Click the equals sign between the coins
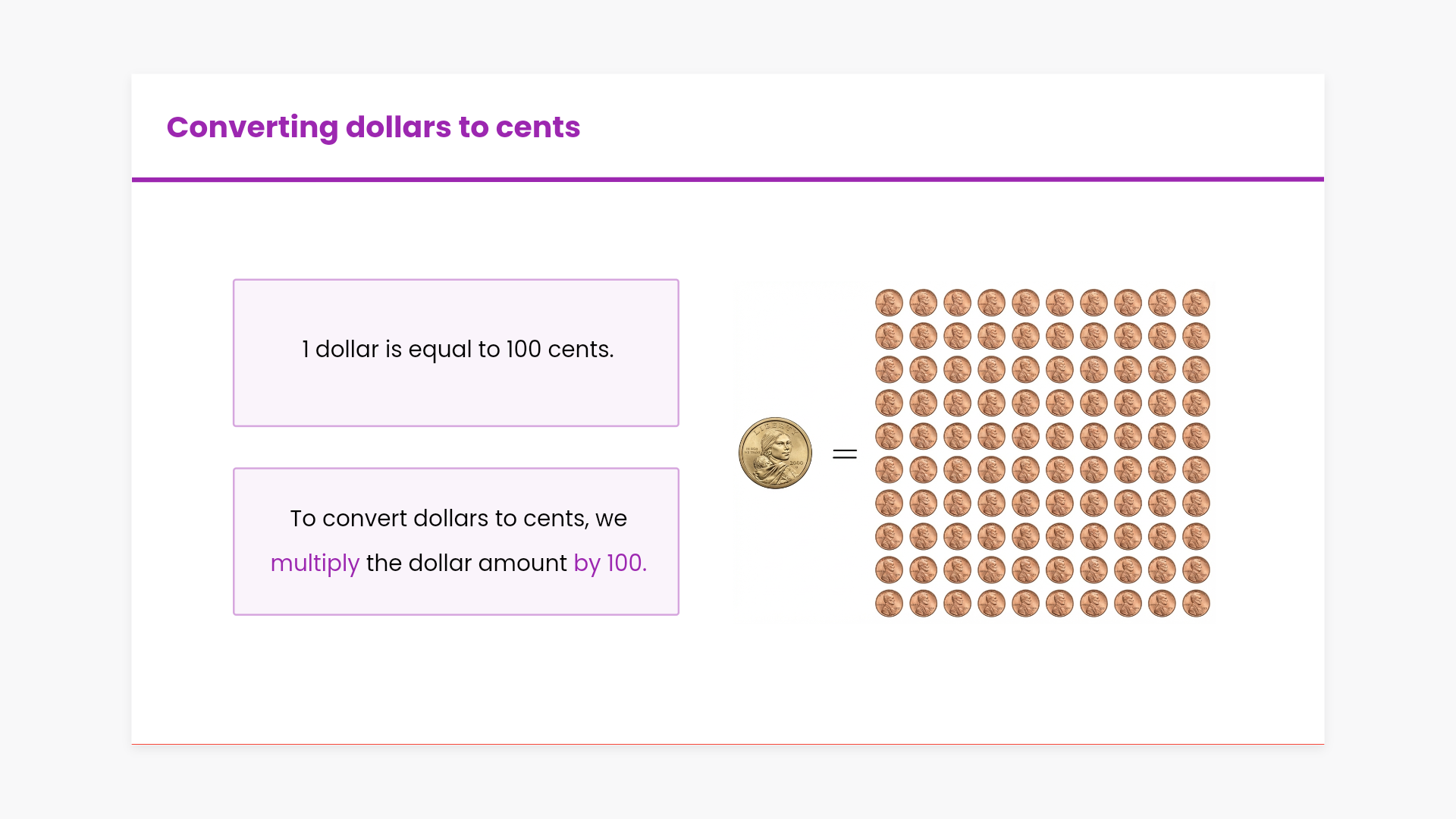This screenshot has width=1456, height=819. pos(844,454)
